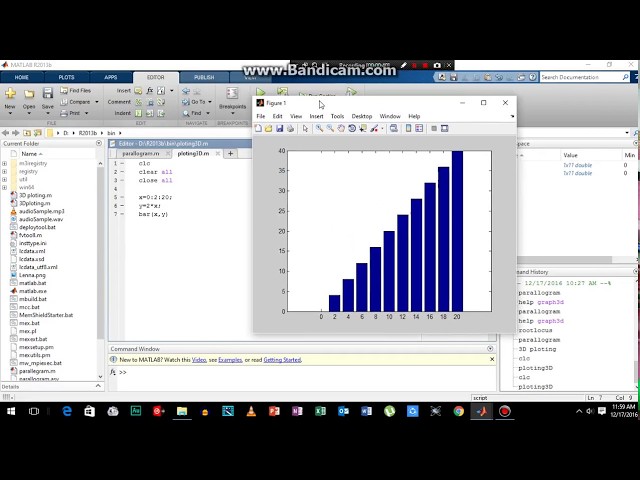The image size is (640, 480).
Task: Click the New Figure icon in Figure 1 toolbar
Action: 258,129
